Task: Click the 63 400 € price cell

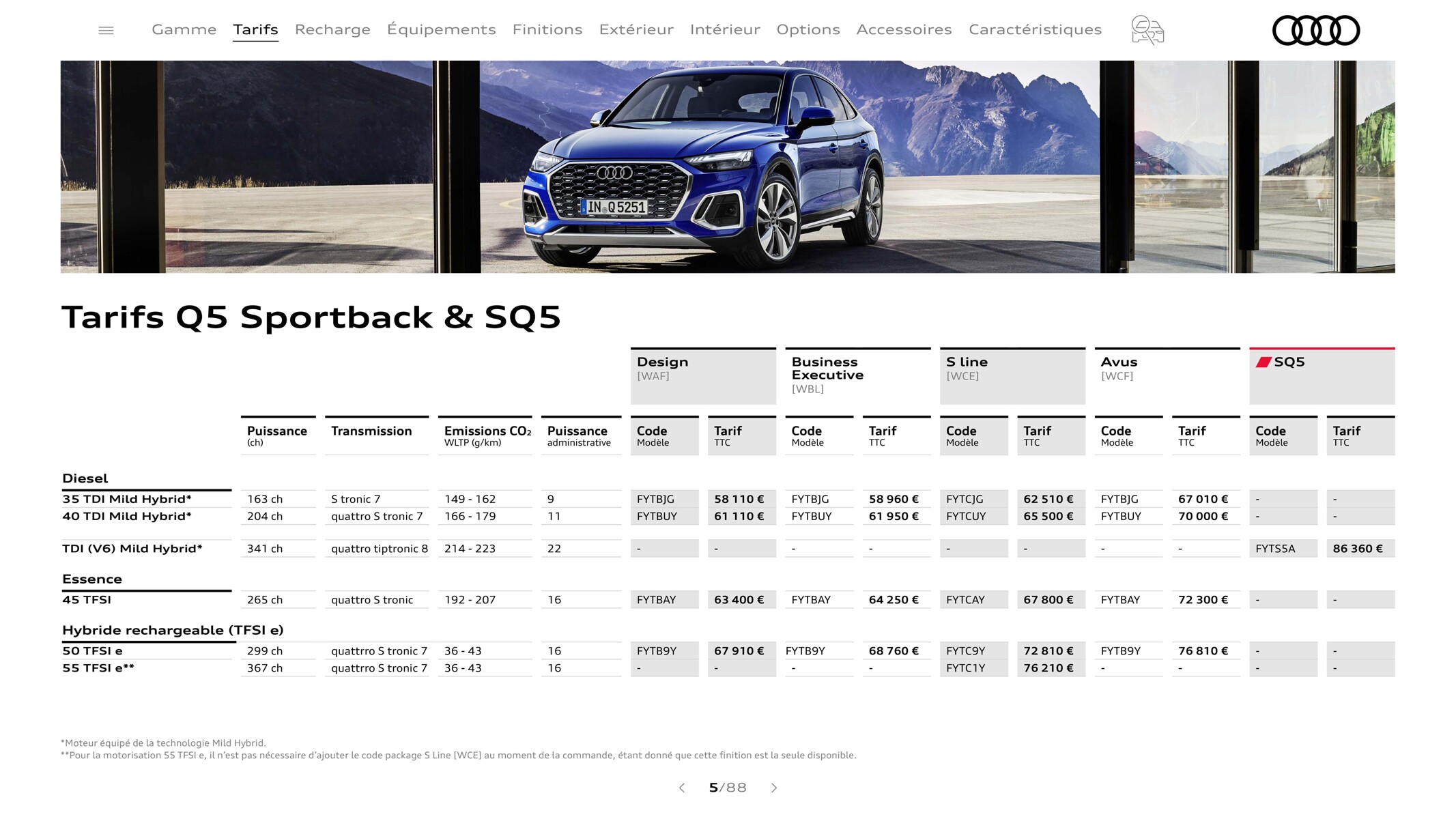Action: 739,600
